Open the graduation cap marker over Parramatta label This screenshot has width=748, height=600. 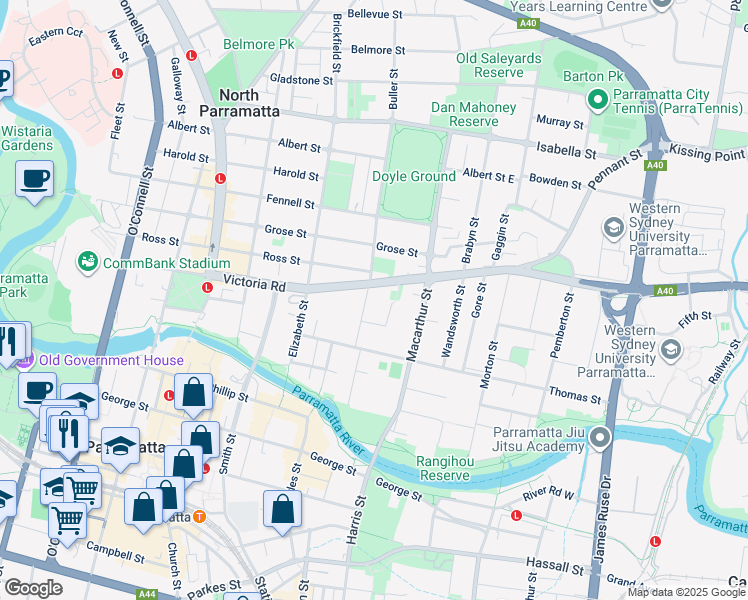pos(121,448)
